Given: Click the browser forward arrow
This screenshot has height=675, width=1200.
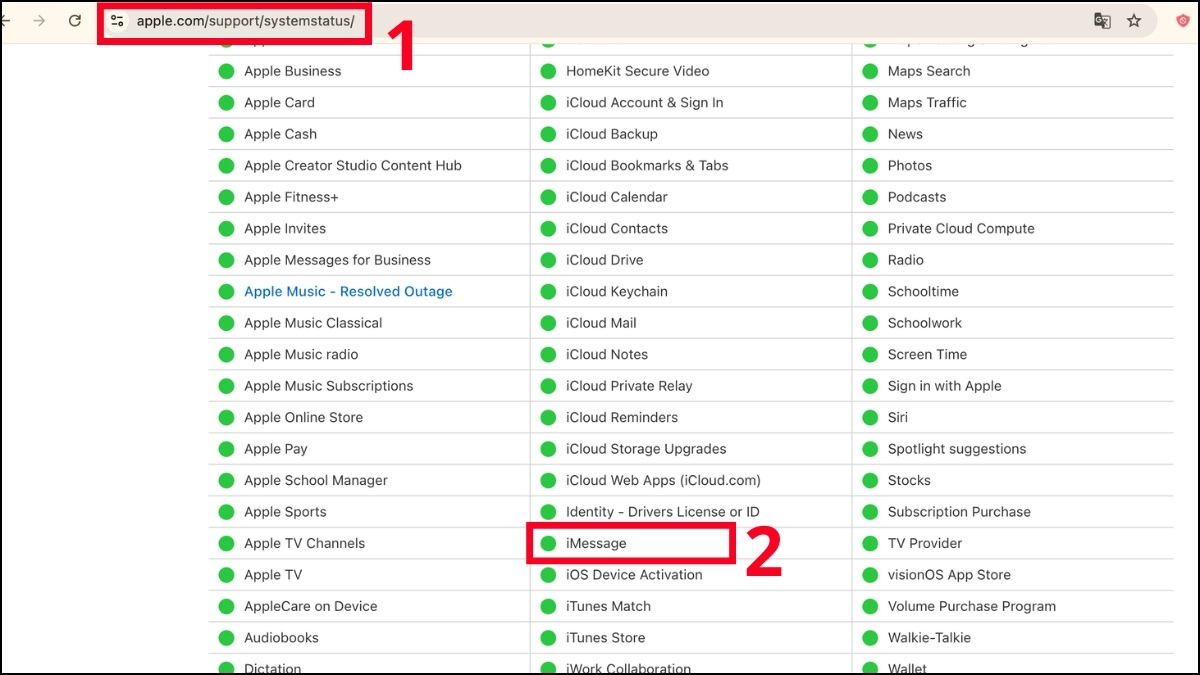Looking at the screenshot, I should tap(39, 20).
